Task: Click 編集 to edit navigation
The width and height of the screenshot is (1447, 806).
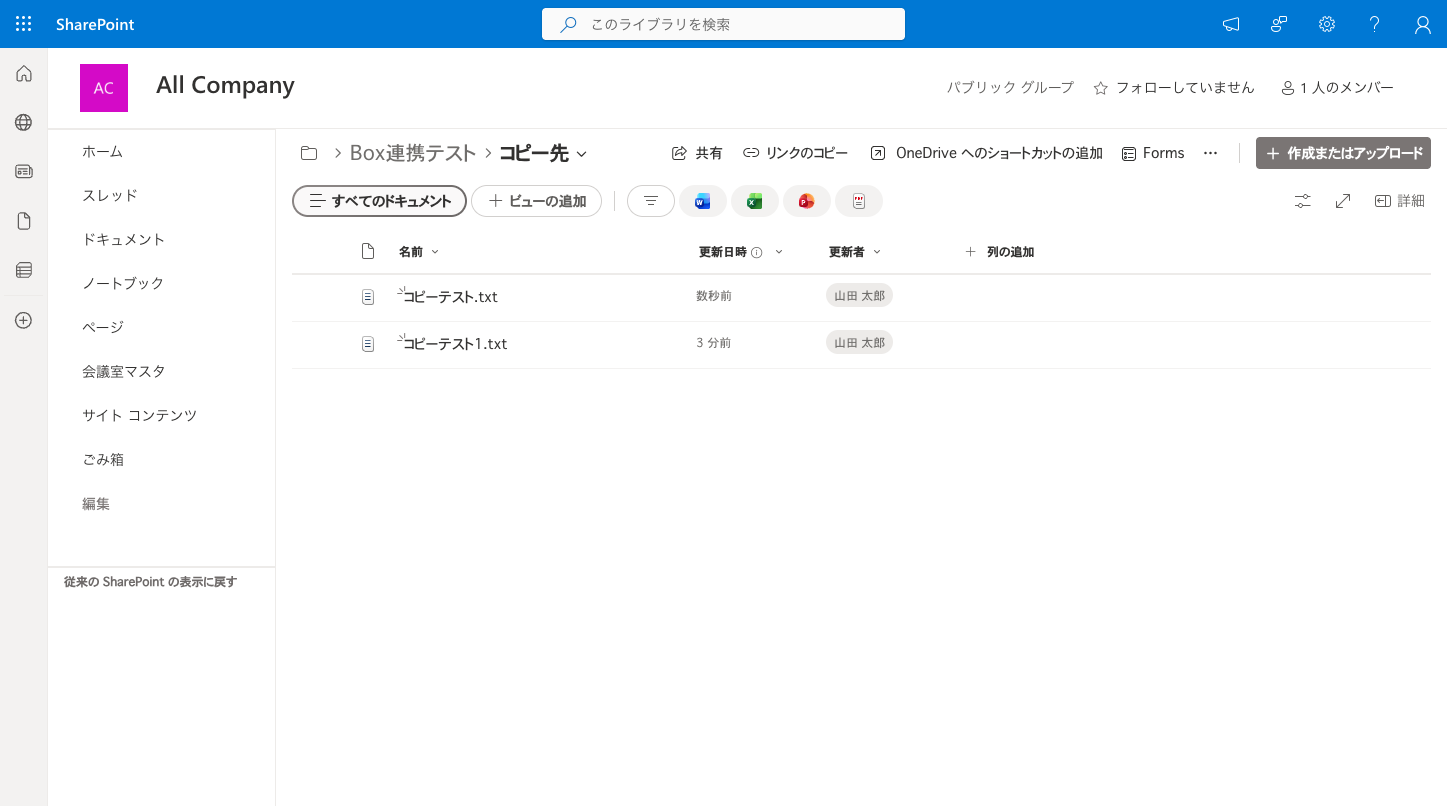Action: 96,503
